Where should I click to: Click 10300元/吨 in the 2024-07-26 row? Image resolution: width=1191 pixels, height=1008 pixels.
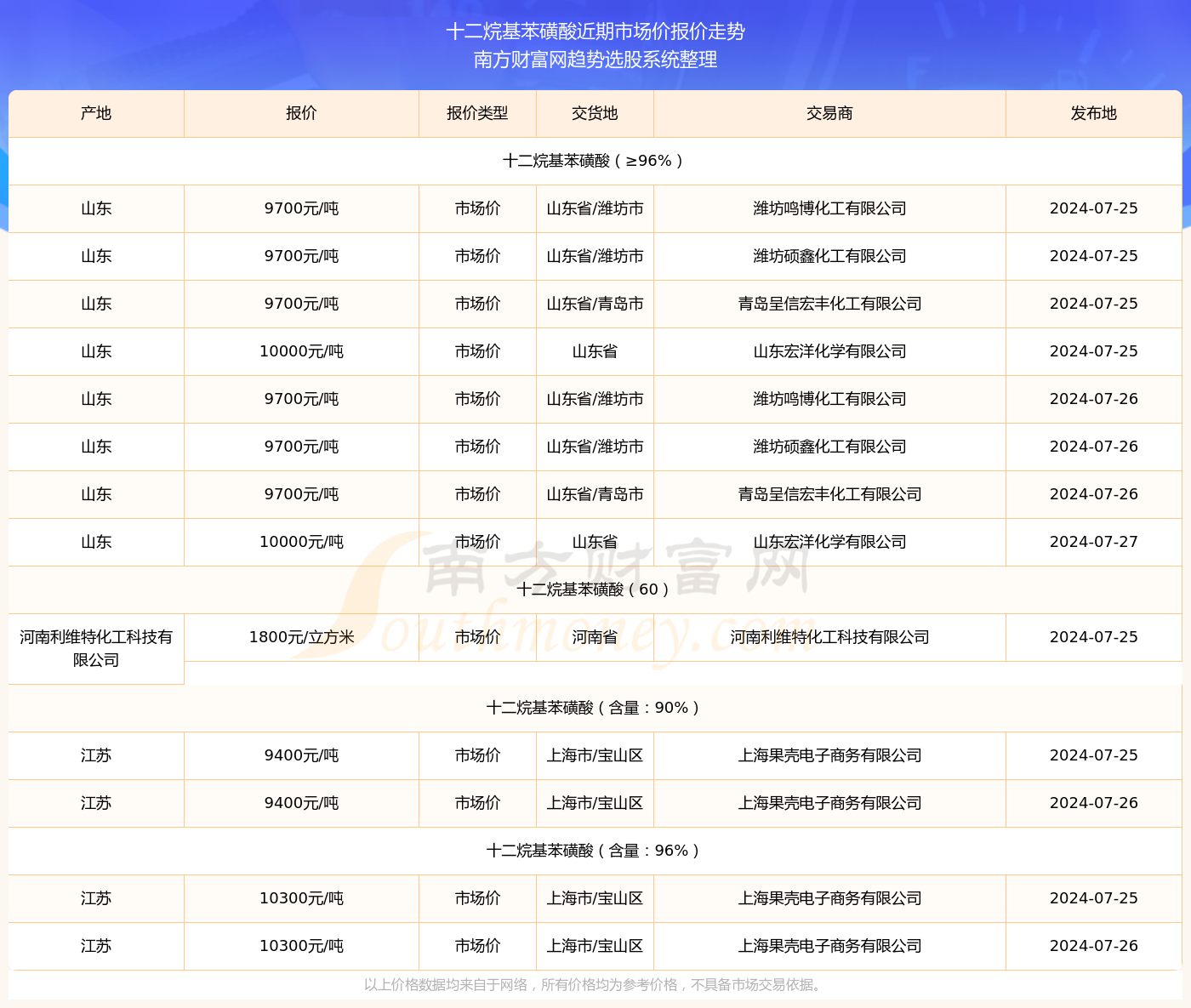click(301, 946)
